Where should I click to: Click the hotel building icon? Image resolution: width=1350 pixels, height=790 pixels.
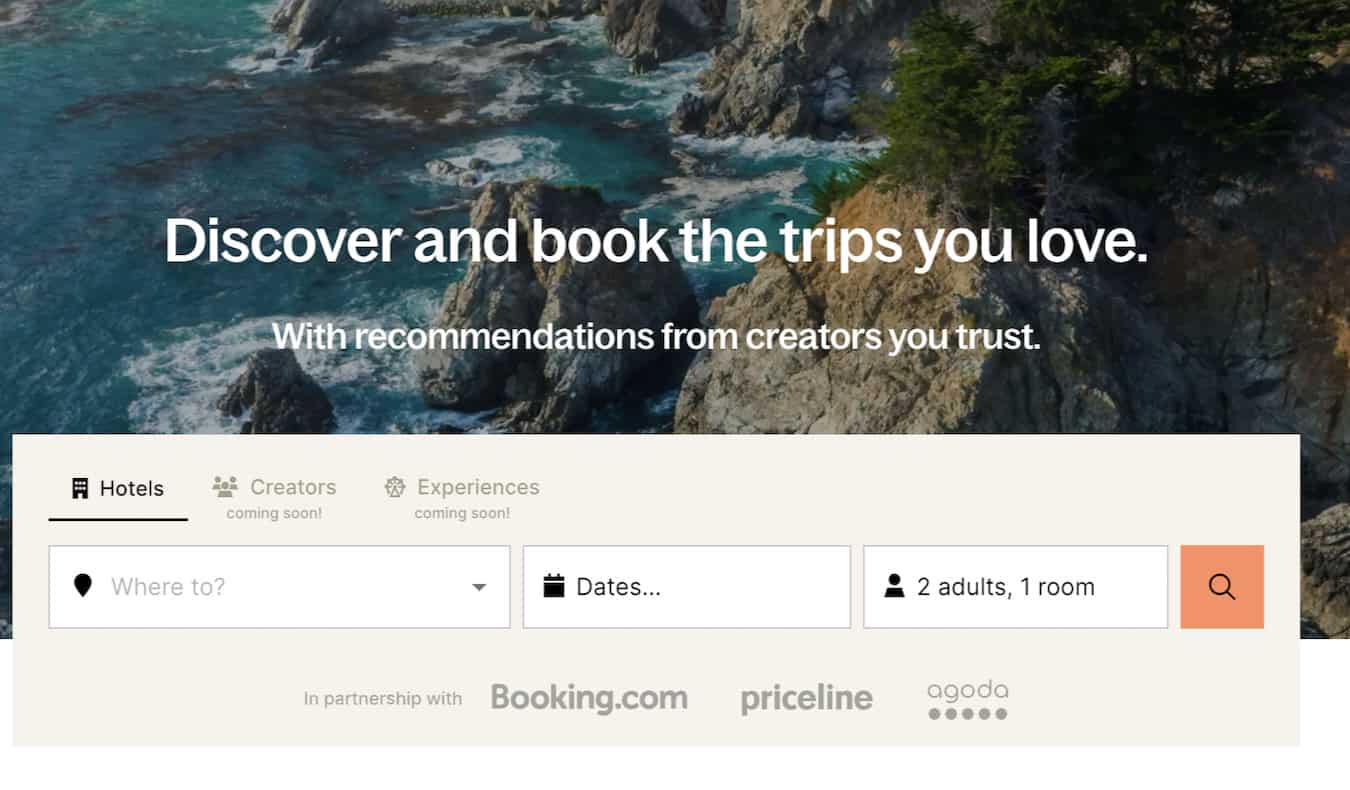tap(80, 488)
